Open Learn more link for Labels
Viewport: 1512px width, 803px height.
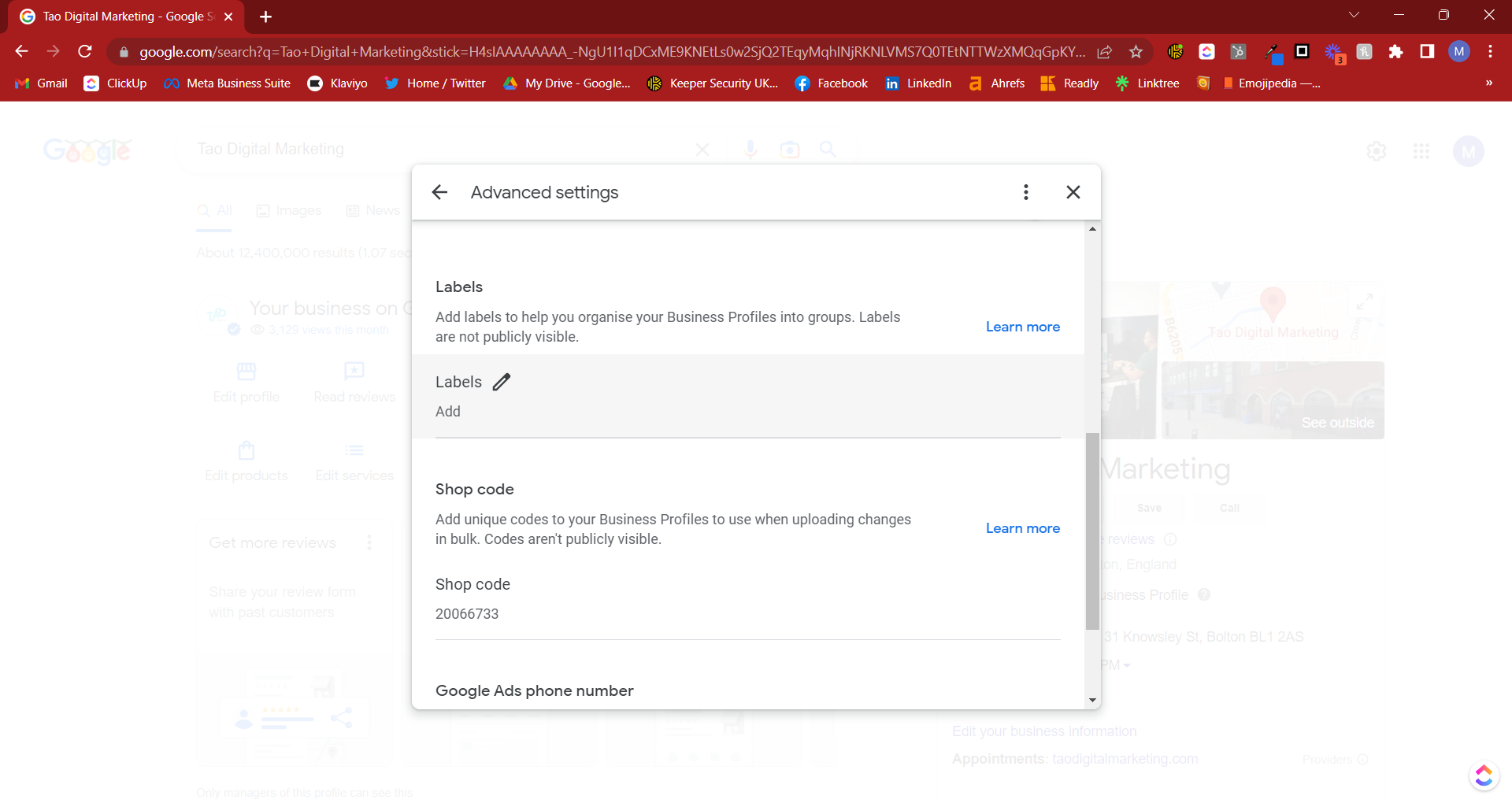point(1023,327)
